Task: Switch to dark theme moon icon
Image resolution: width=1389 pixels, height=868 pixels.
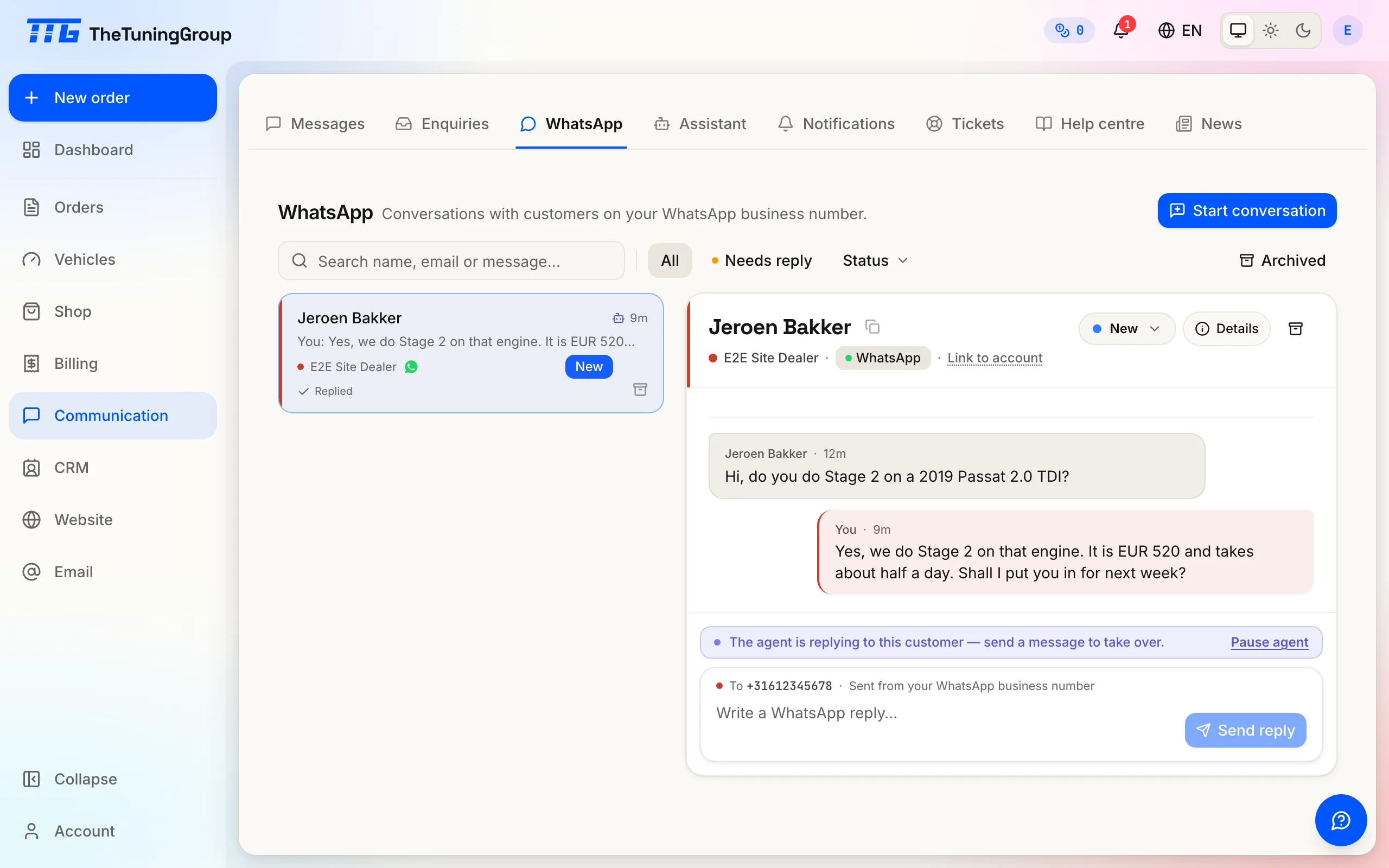Action: click(x=1303, y=30)
